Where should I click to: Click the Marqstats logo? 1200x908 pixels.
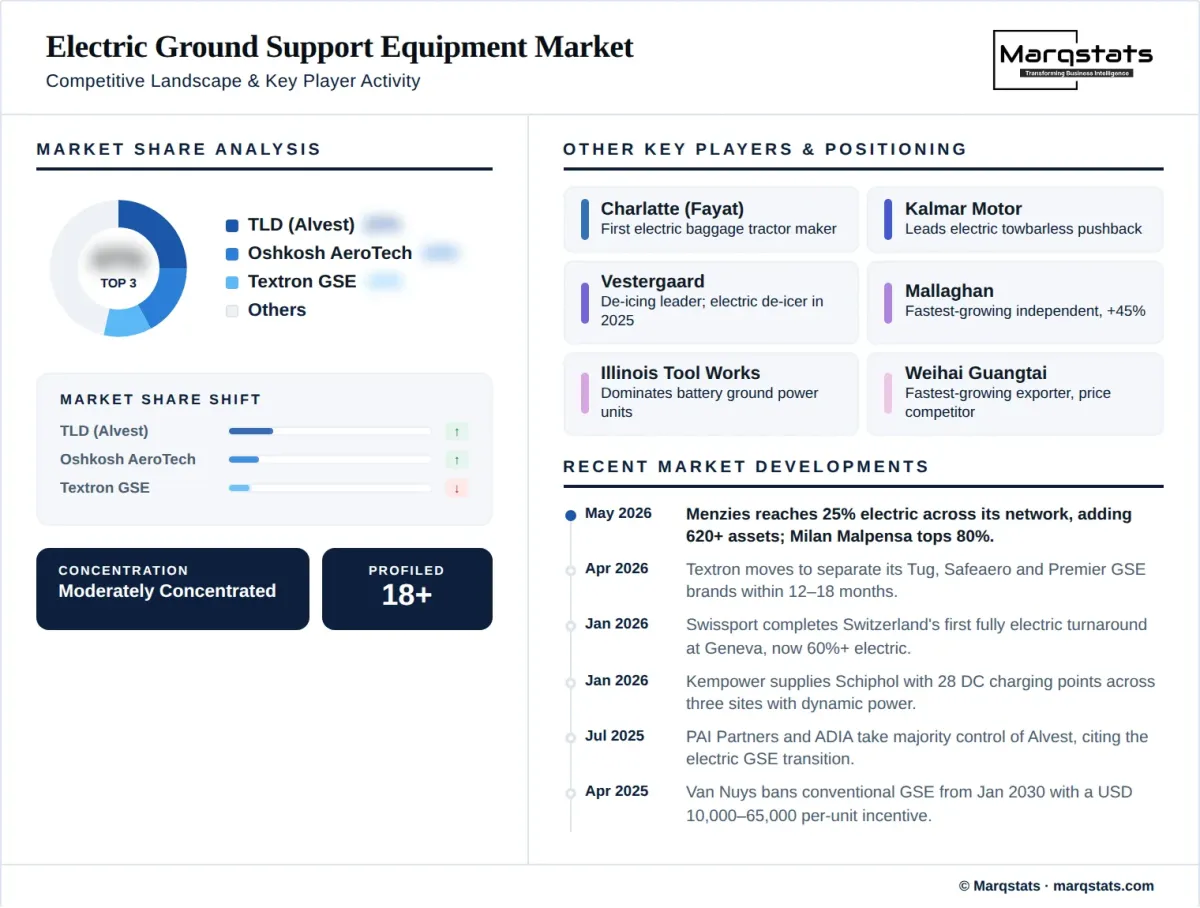(x=1072, y=60)
